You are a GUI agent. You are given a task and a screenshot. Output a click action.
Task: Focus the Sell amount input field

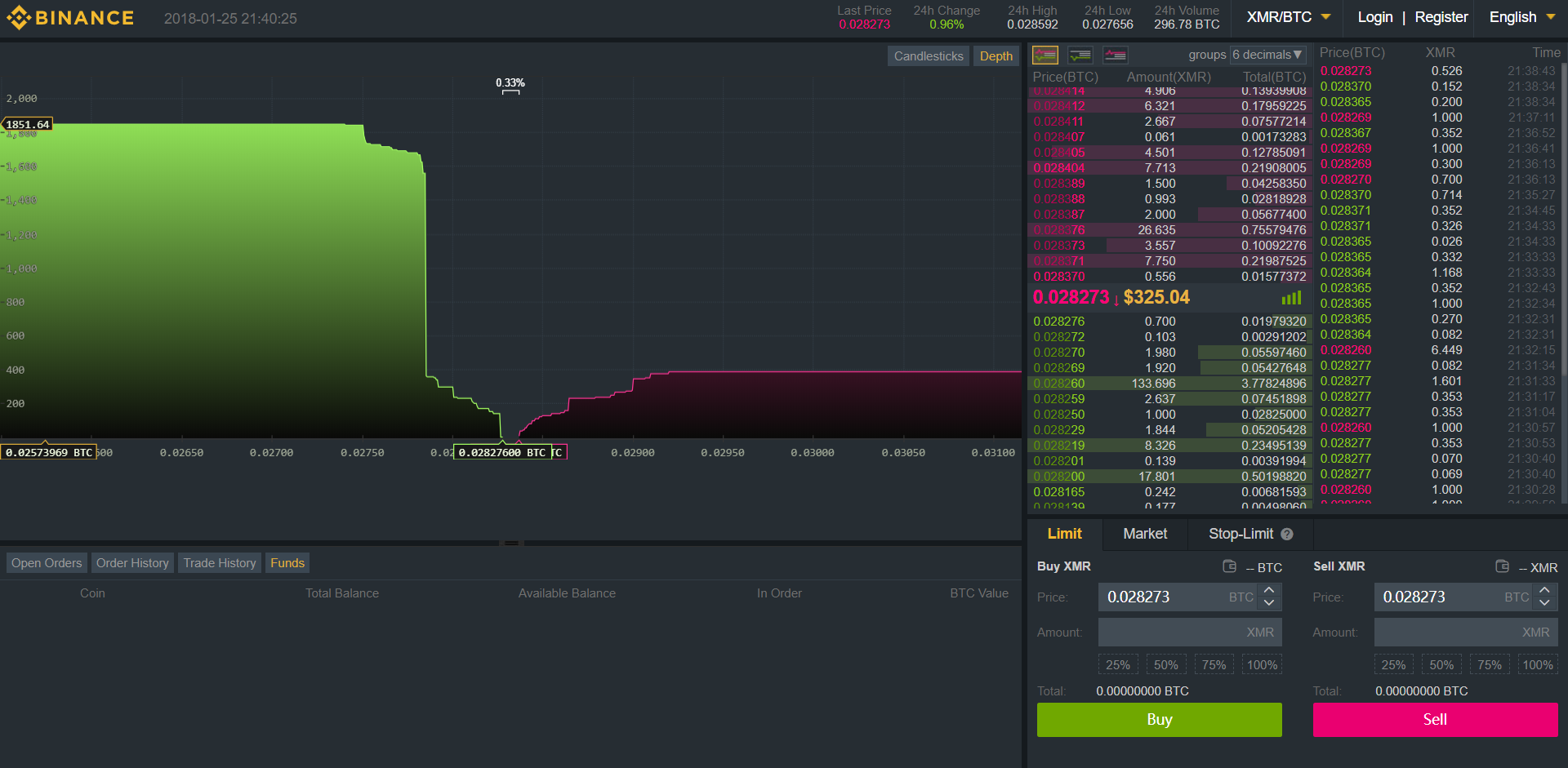[1466, 633]
